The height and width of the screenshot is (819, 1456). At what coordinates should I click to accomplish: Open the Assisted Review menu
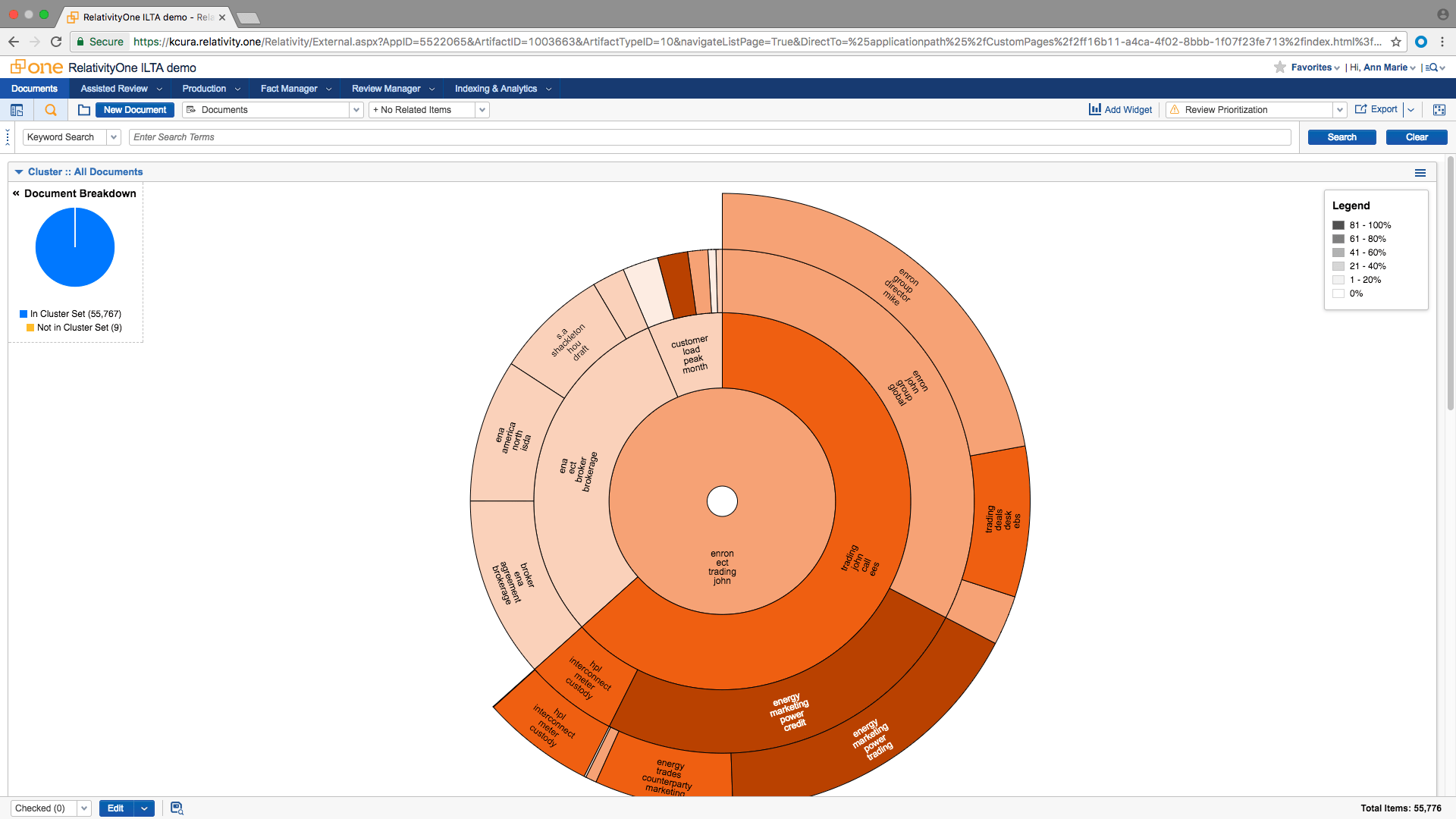(x=121, y=89)
